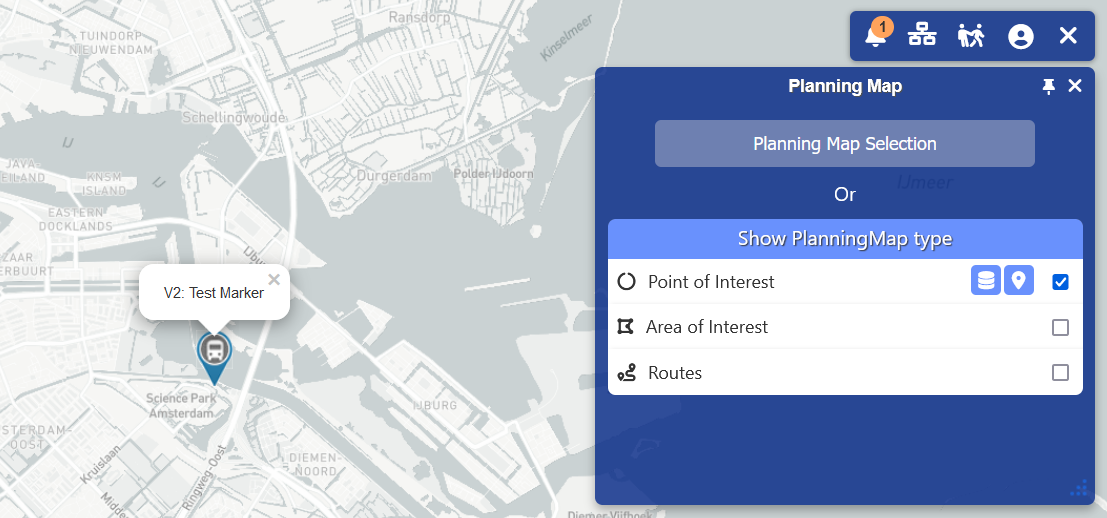
Task: Click the Show PlanningMap type header
Action: click(844, 239)
